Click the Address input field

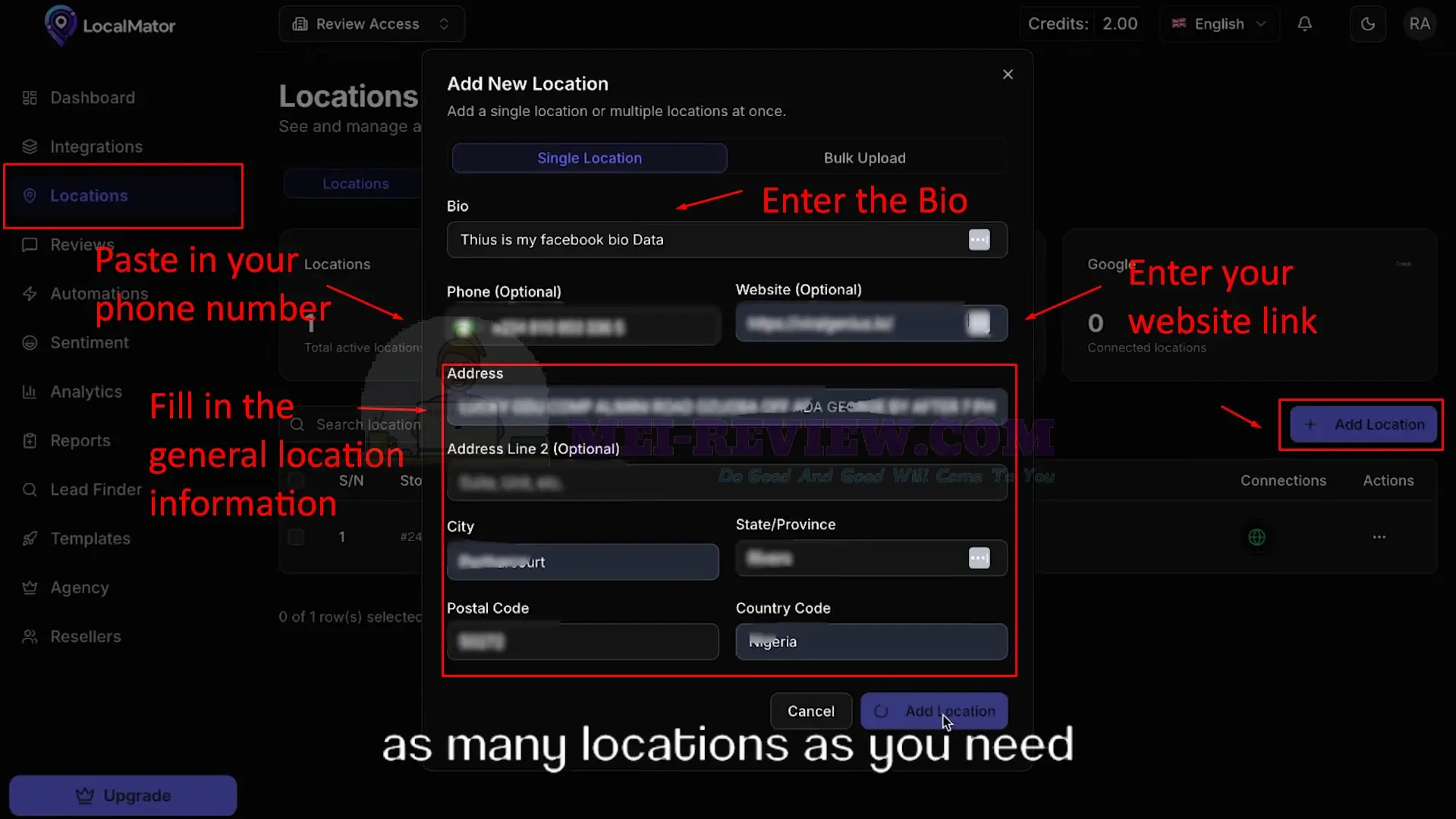(x=727, y=407)
